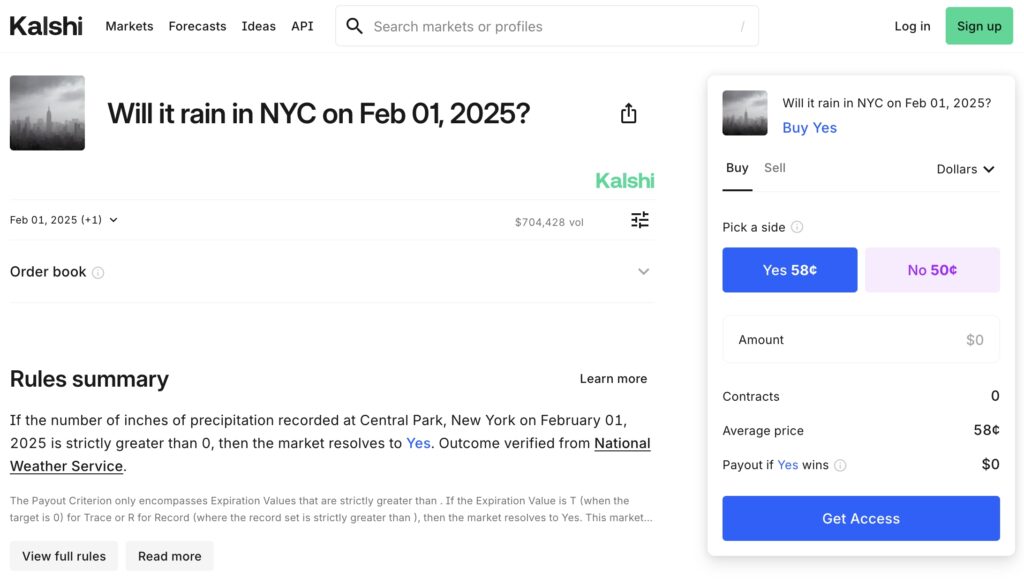Click the search magnifier icon

[x=354, y=26]
